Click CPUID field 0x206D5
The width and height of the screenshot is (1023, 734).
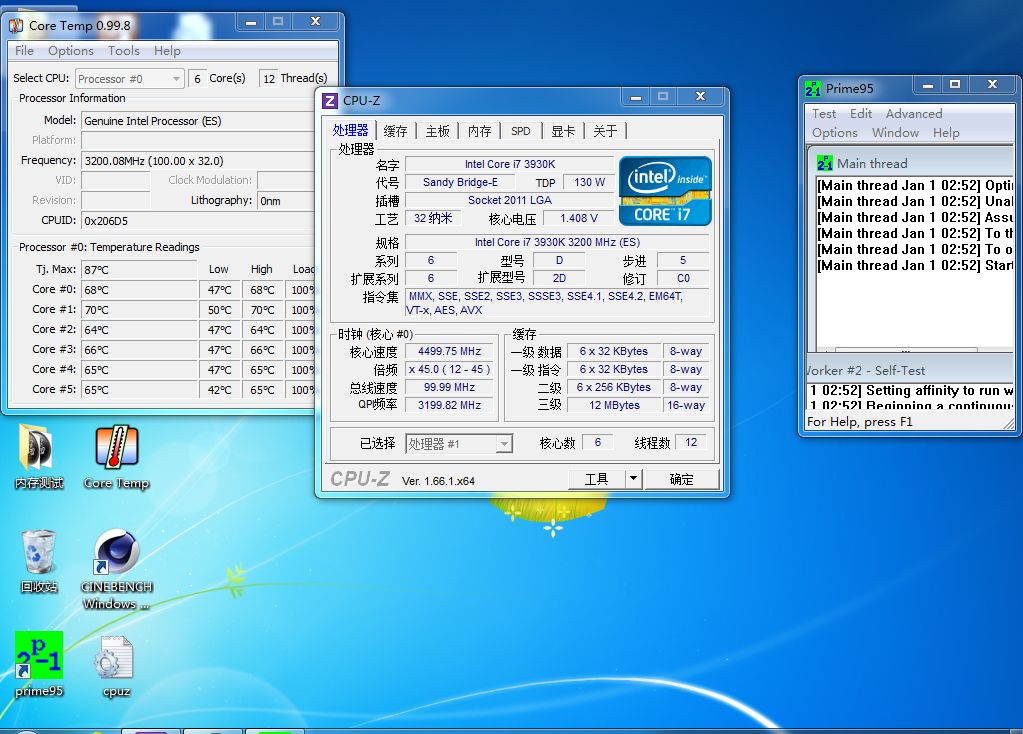pyautogui.click(x=199, y=221)
